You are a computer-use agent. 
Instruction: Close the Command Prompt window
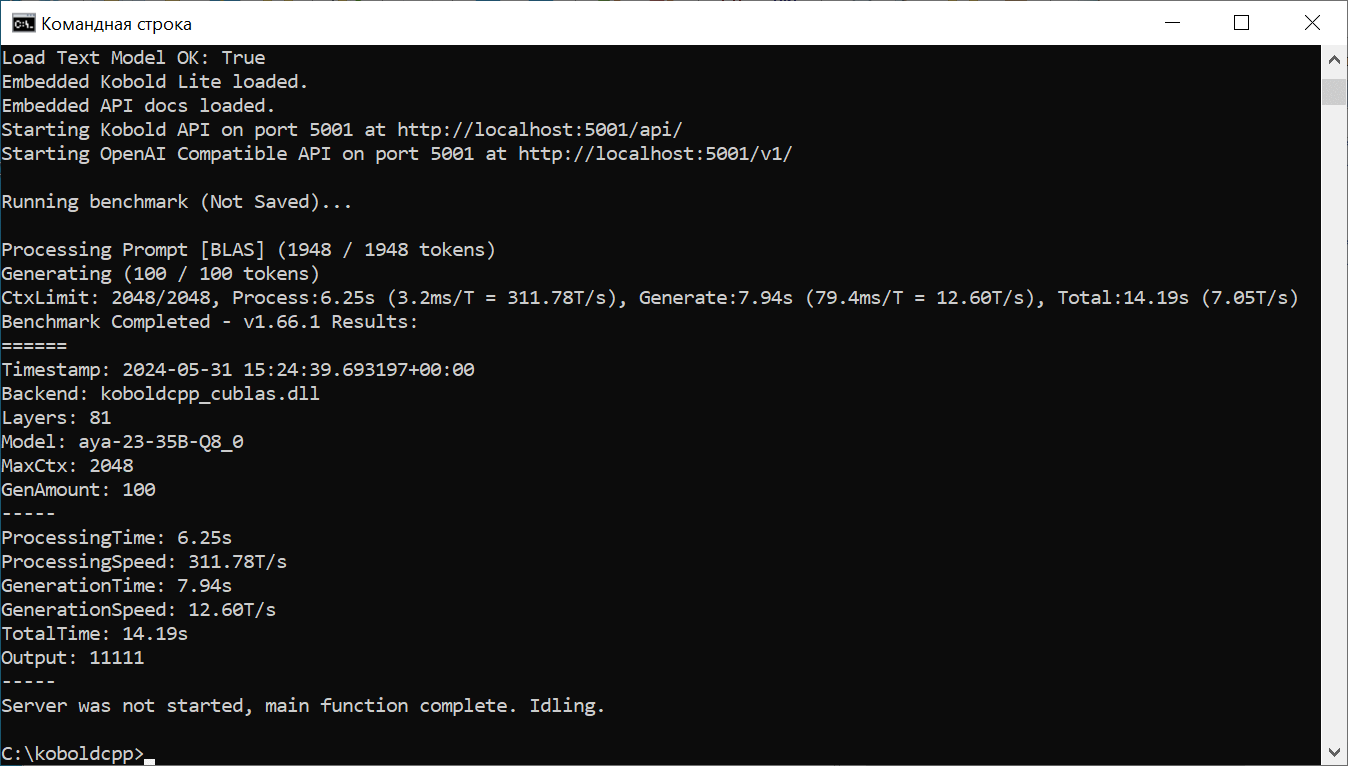1312,23
